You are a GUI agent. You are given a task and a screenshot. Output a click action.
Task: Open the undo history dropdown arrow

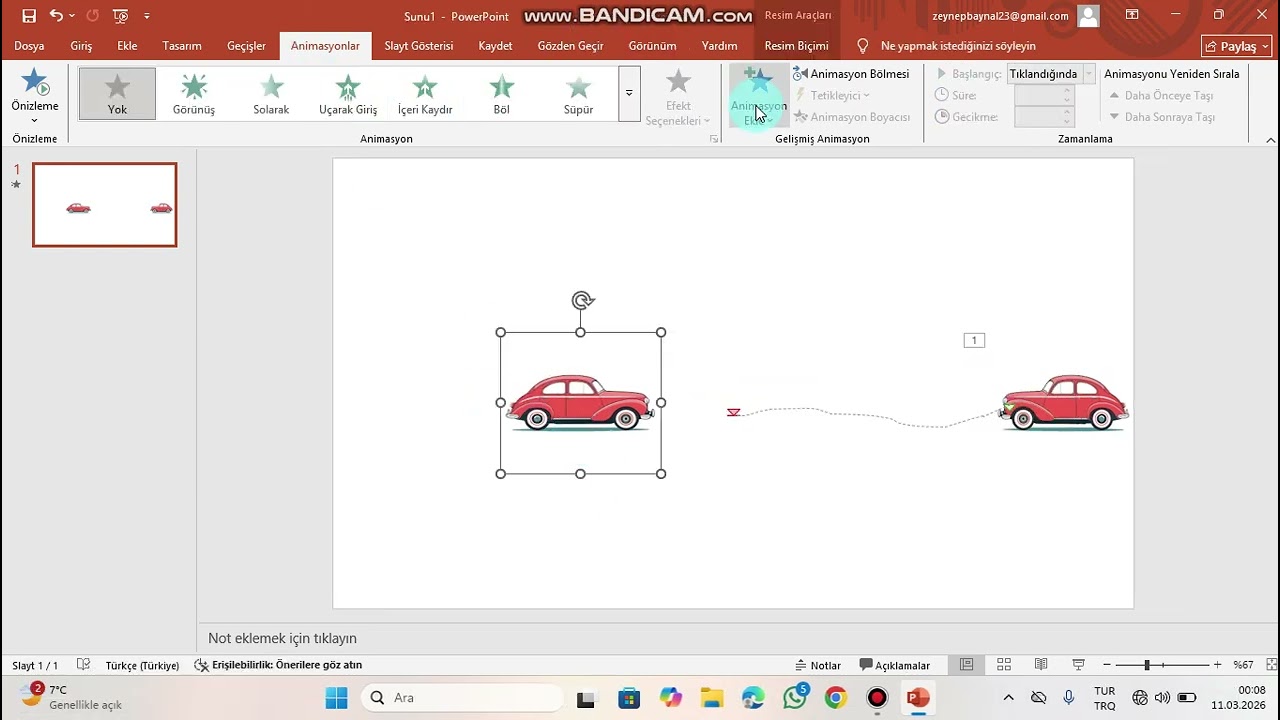(72, 16)
